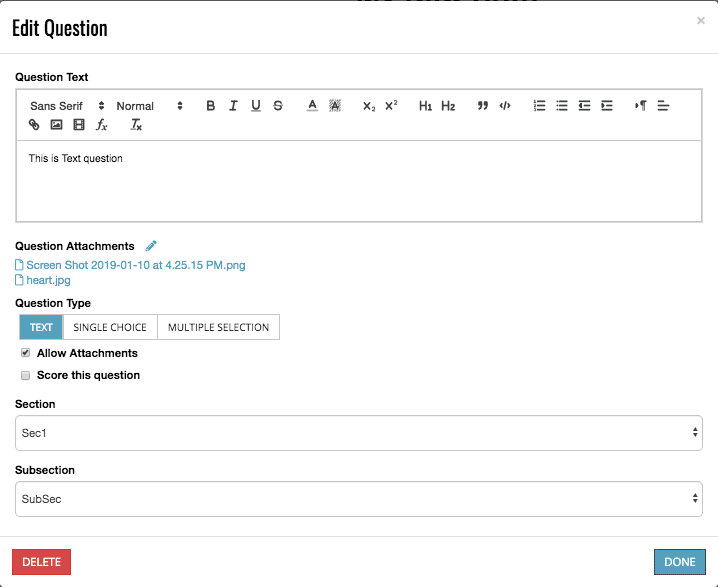Screen dimensions: 718x587
Task: Toggle strikethrough formatting button
Action: pyautogui.click(x=278, y=106)
